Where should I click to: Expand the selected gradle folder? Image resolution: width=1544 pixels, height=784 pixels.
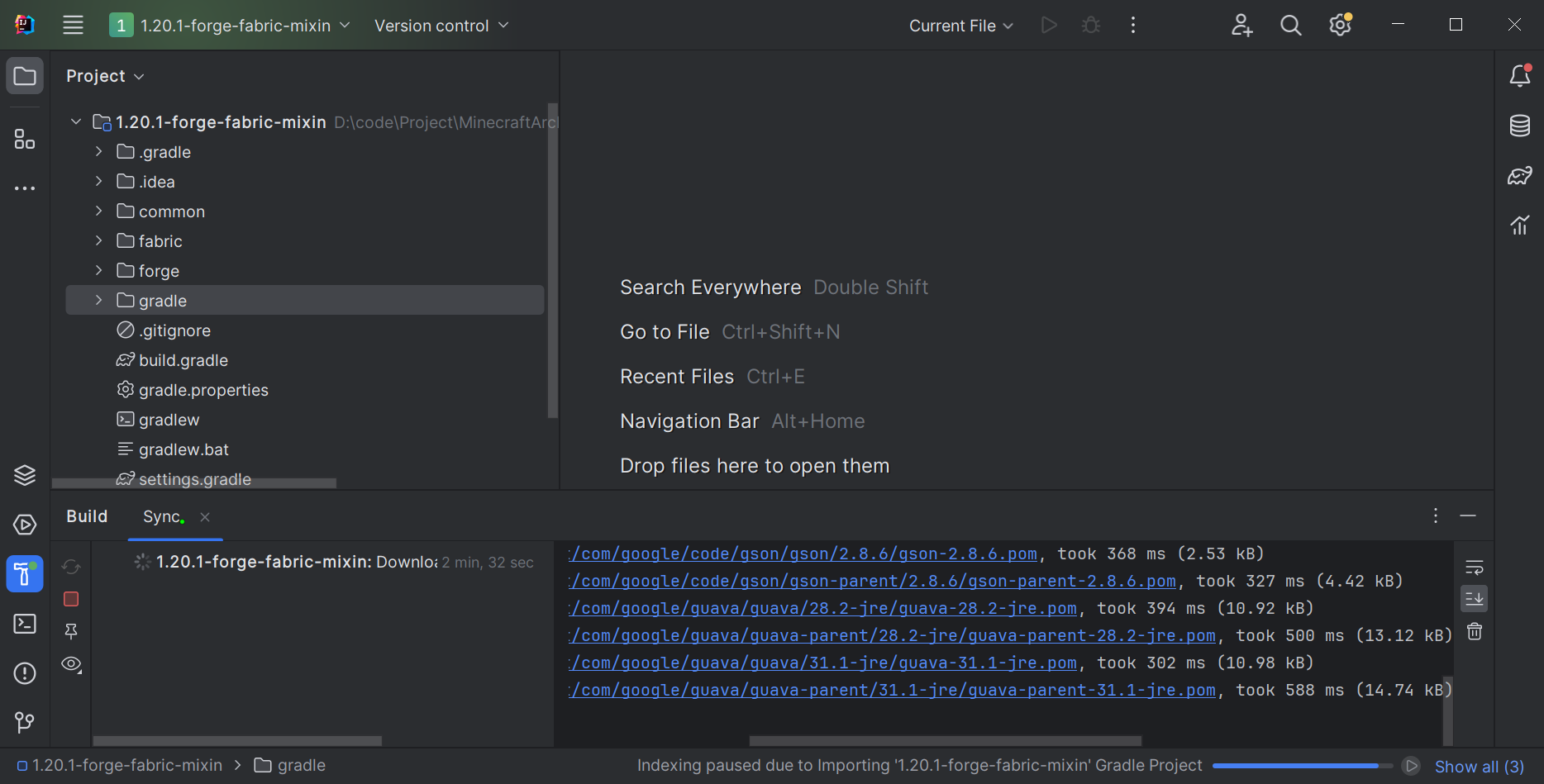coord(98,301)
